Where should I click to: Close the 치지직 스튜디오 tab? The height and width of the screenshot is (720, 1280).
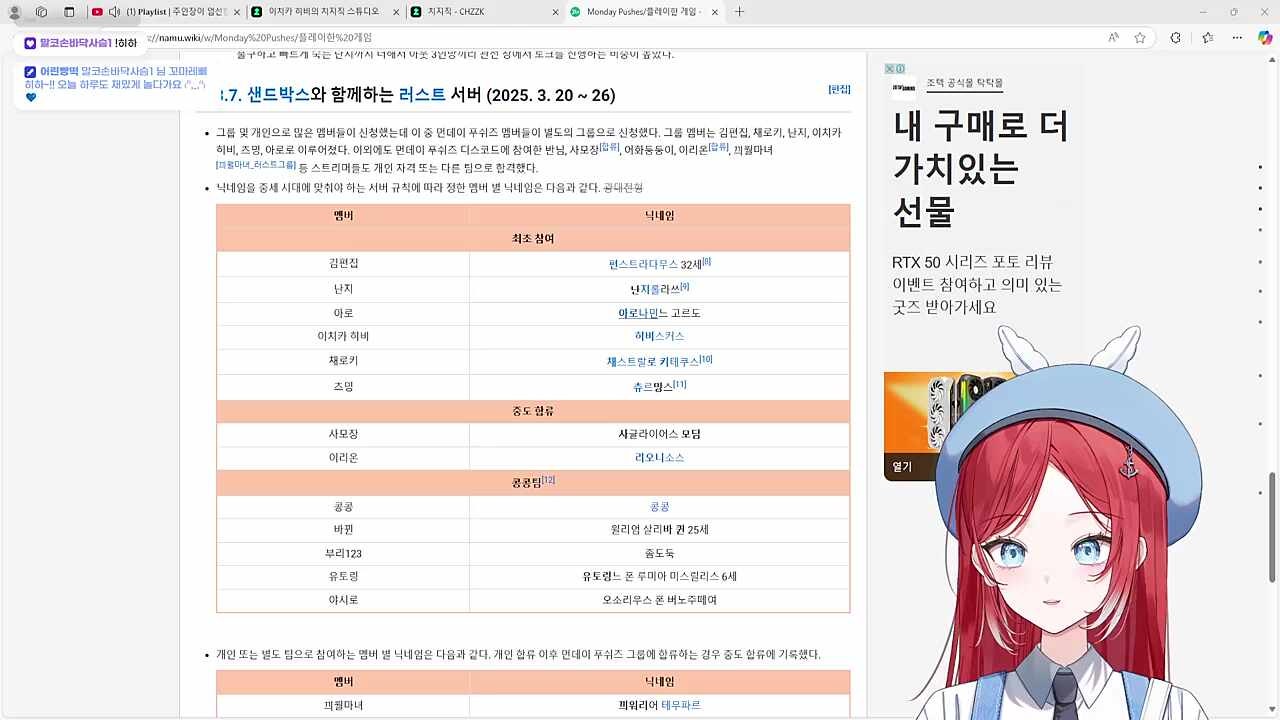coord(396,12)
